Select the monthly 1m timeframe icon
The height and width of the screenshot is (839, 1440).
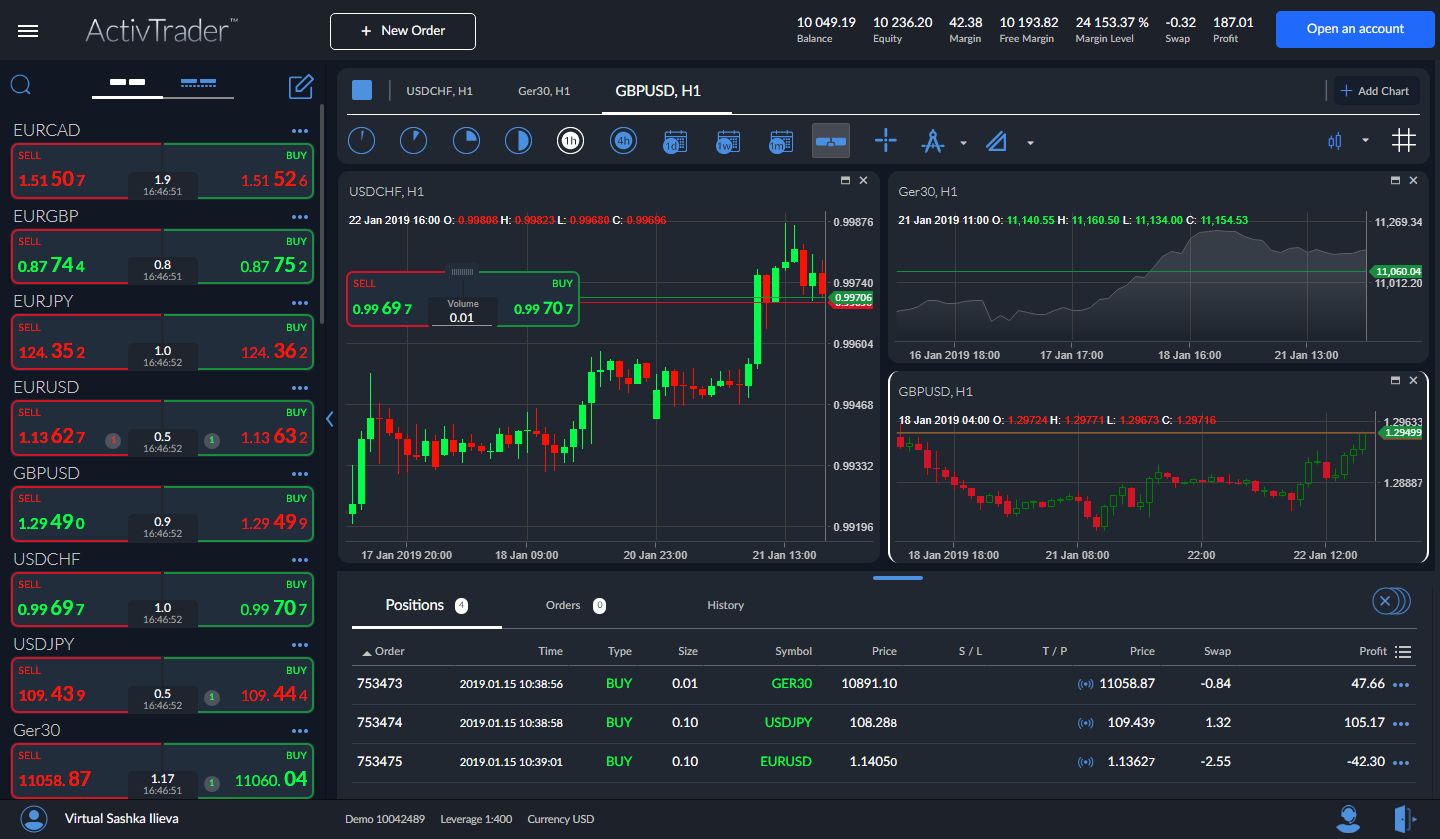point(781,141)
